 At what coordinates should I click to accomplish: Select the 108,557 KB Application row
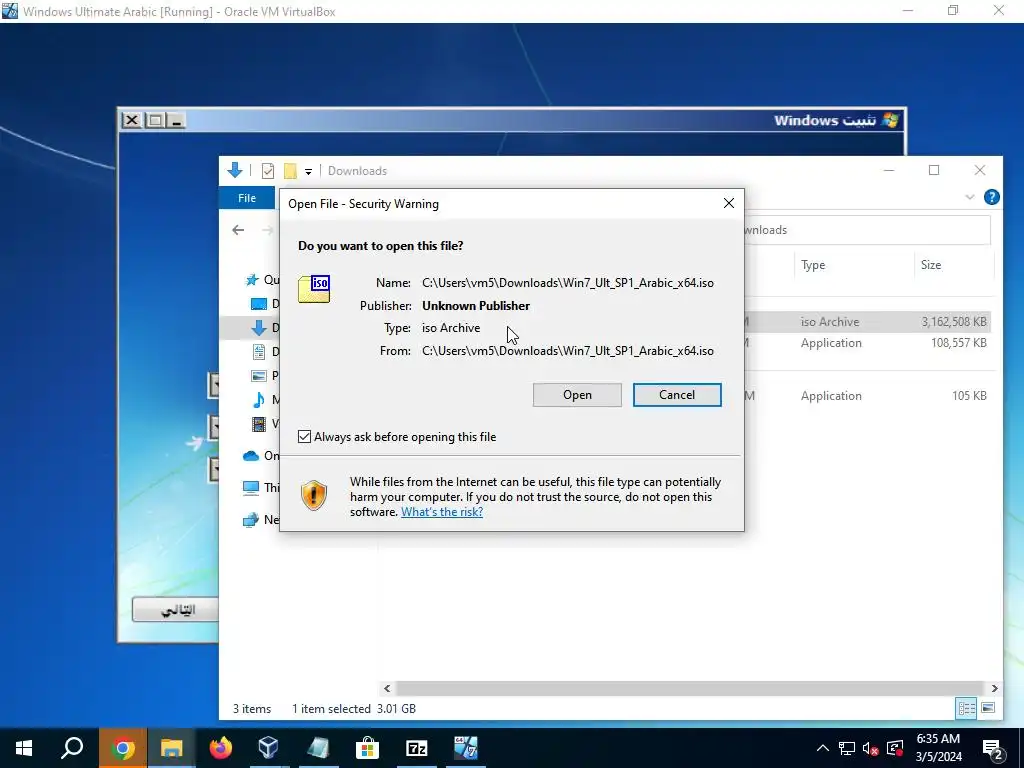[x=867, y=343]
